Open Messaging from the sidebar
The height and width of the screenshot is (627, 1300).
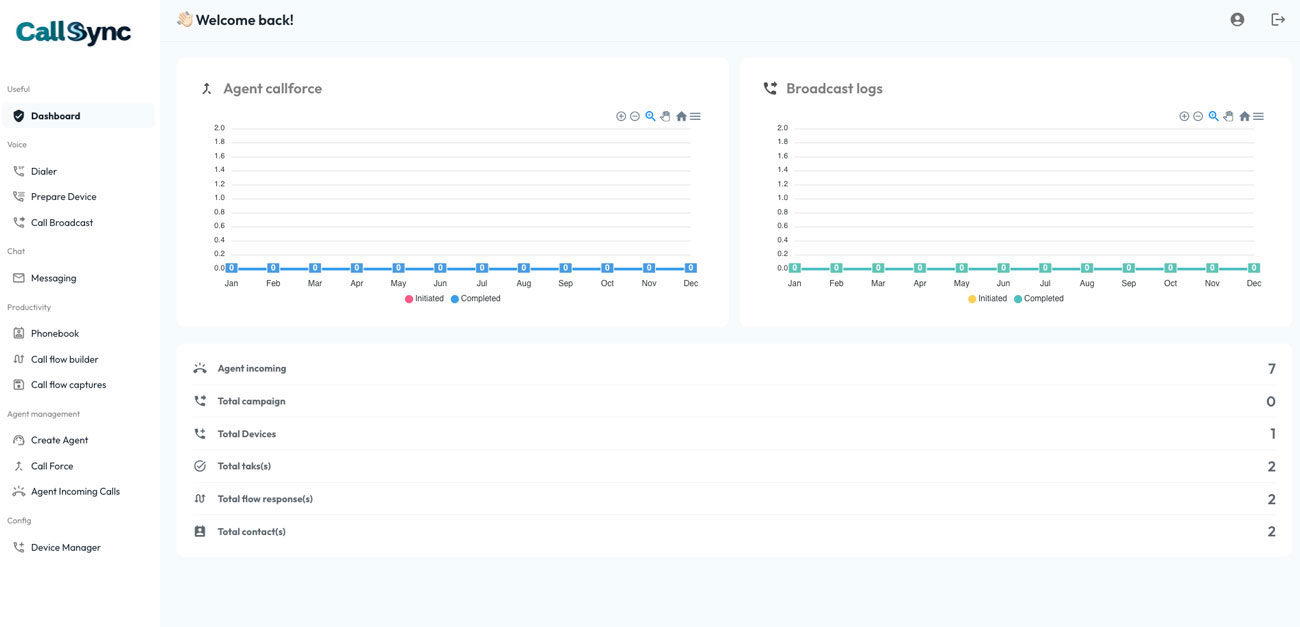tap(53, 279)
